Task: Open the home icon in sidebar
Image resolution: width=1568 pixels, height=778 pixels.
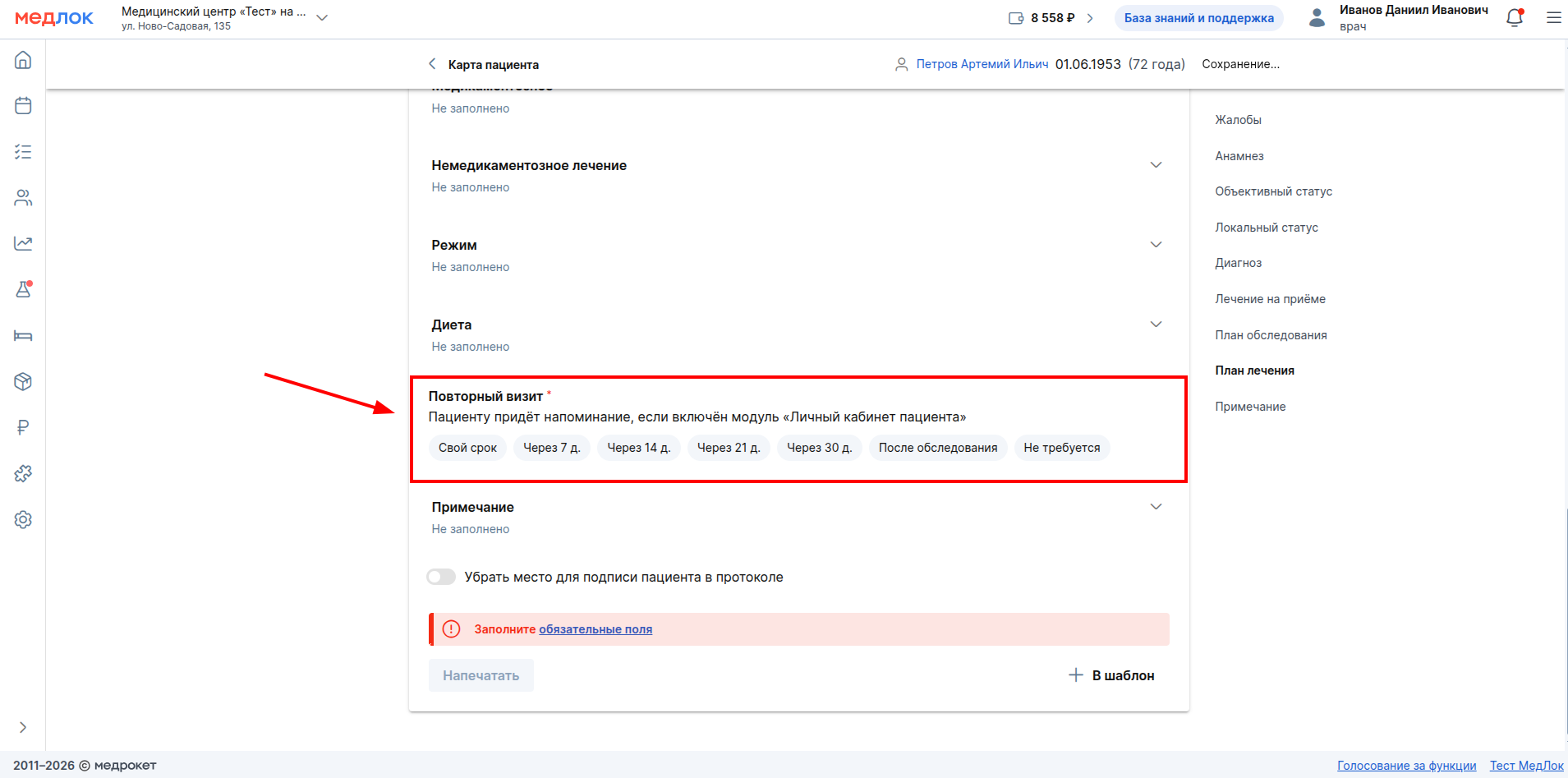Action: [23, 60]
